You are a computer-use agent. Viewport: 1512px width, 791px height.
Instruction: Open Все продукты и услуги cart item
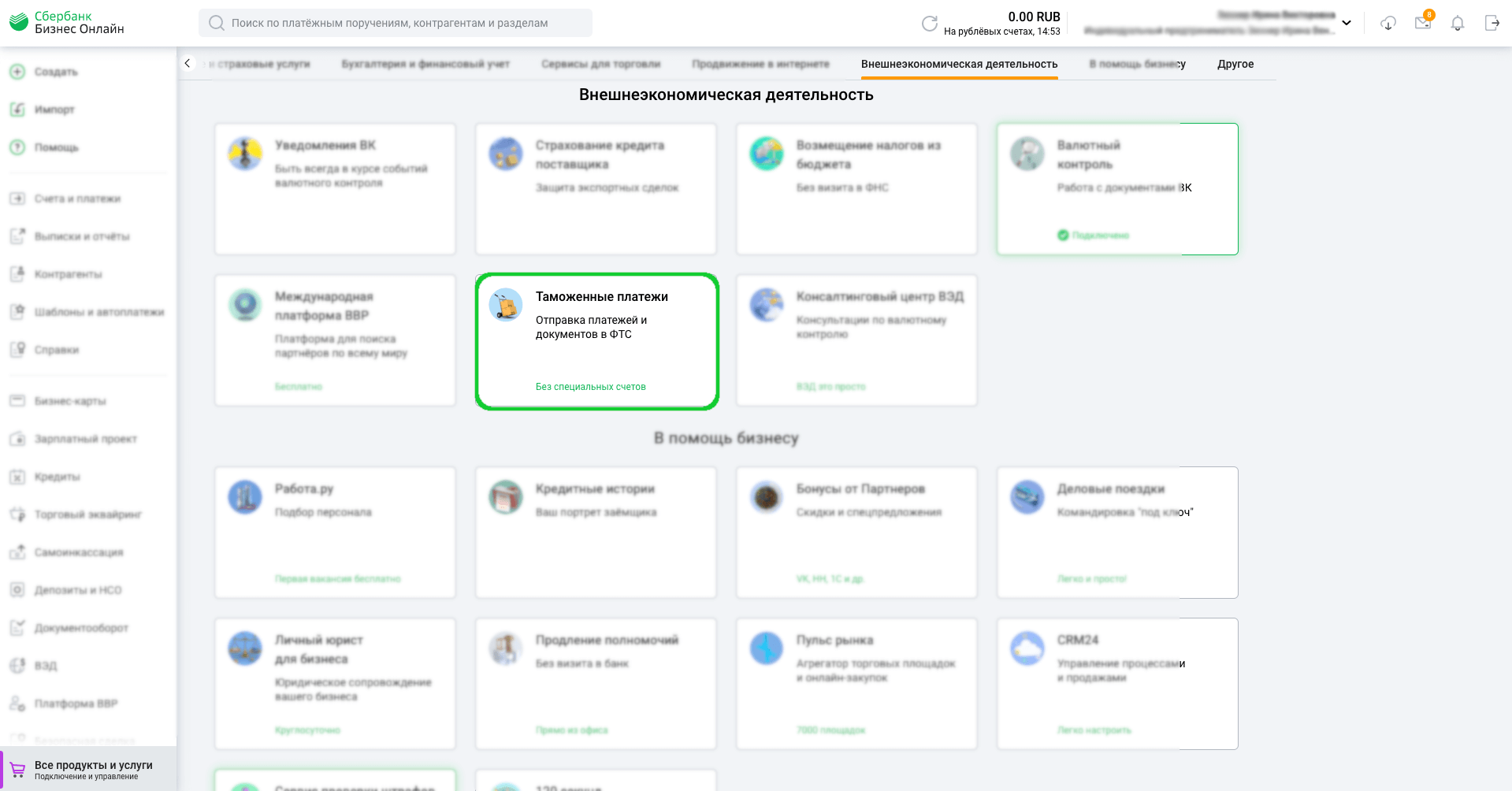pos(88,770)
